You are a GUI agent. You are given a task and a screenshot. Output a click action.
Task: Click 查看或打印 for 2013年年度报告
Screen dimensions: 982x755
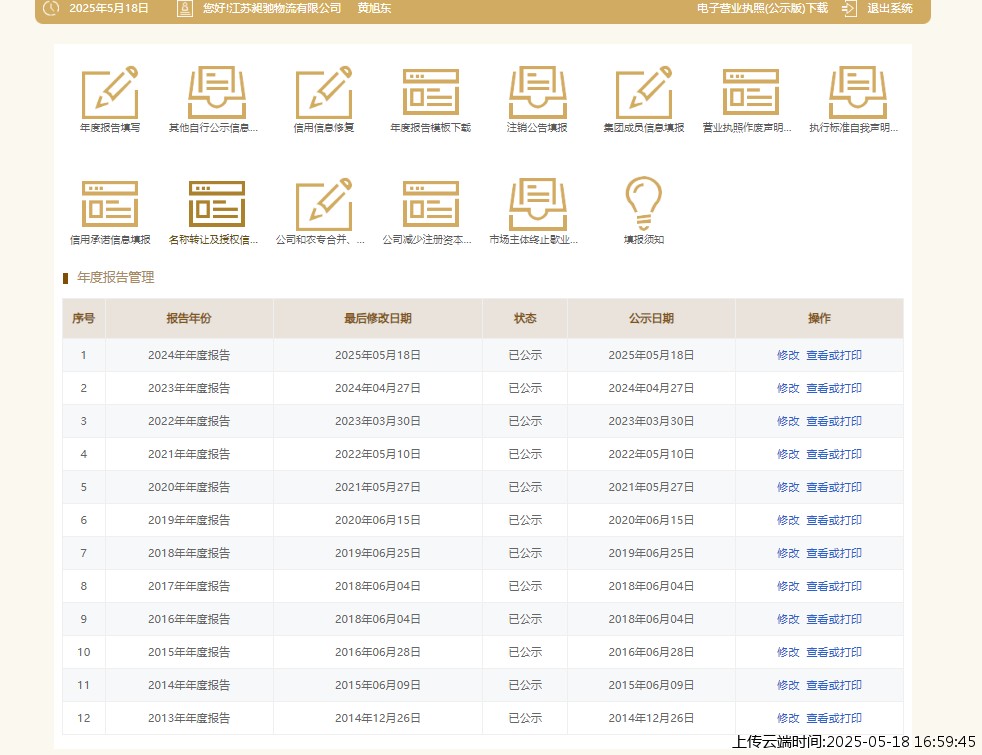834,718
